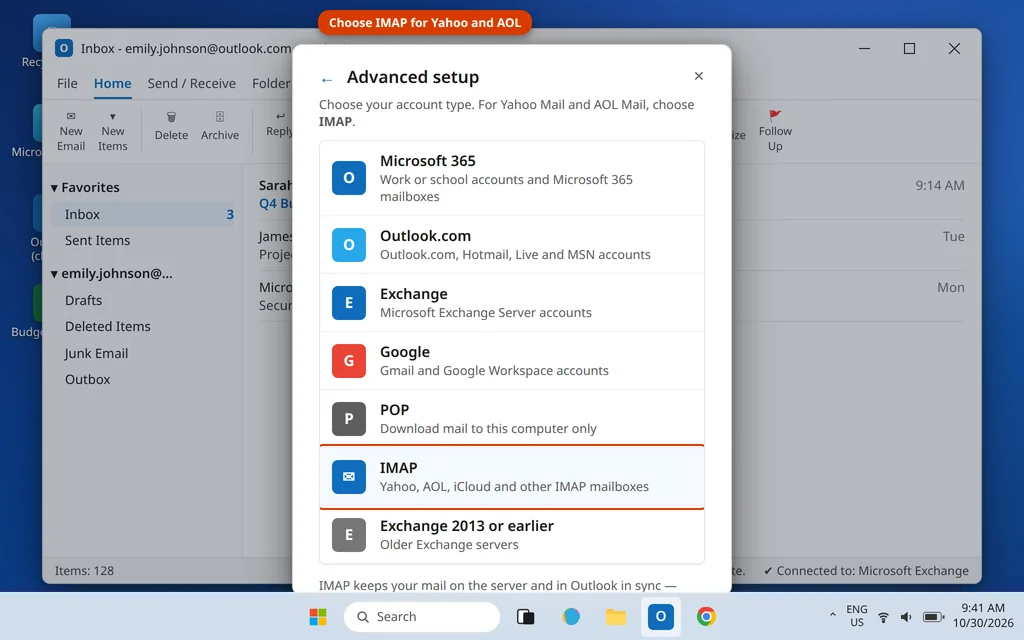Go back using the Advanced setup arrow
1024x640 pixels.
coord(327,80)
